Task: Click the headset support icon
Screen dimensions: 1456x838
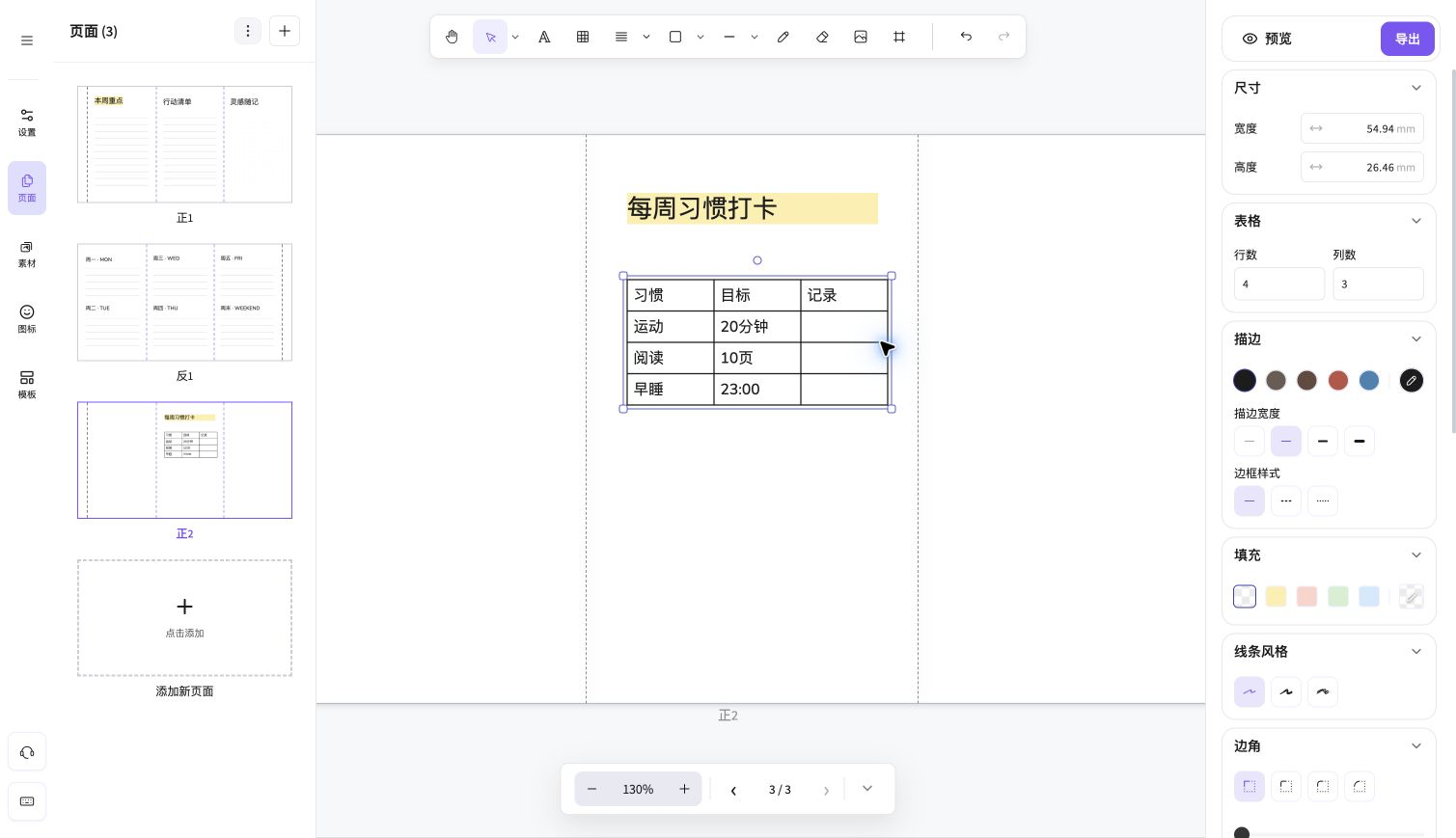Action: (27, 752)
